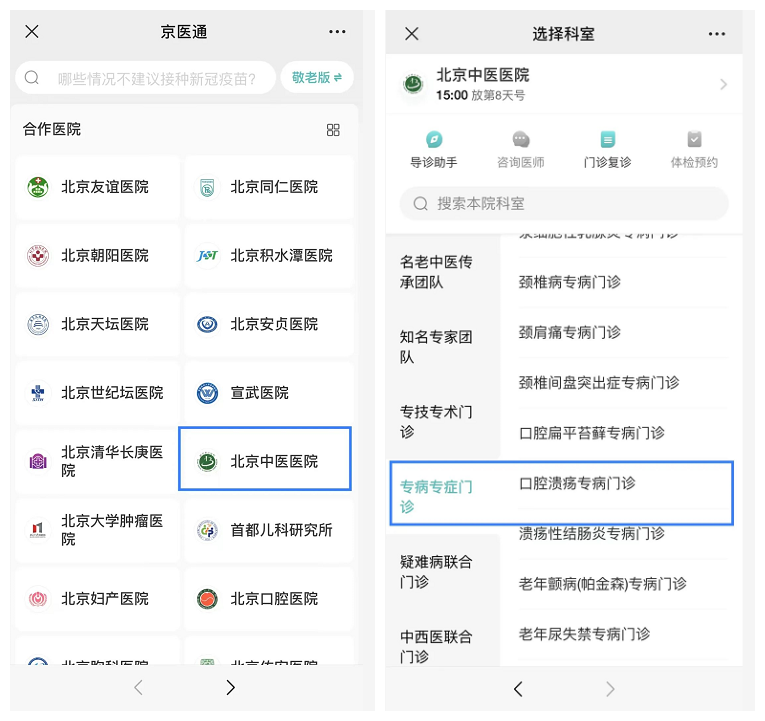Tap the 咨询医师 chat bubble icon
The width and height of the screenshot is (765, 721).
(520, 140)
